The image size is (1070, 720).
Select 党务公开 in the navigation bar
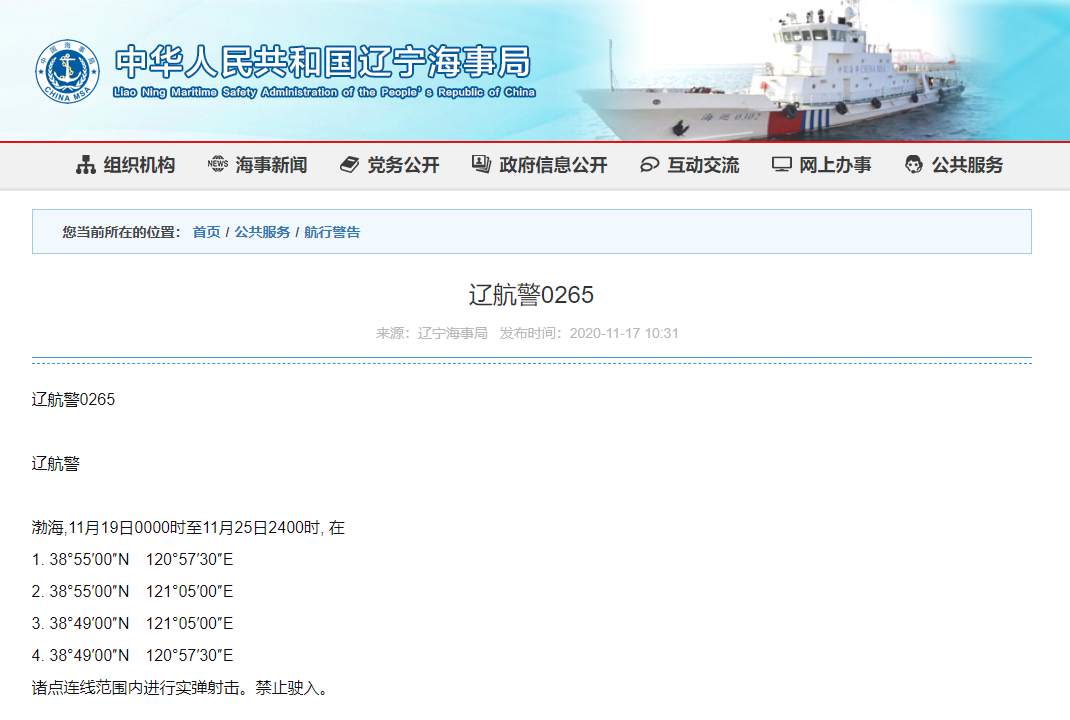(403, 165)
